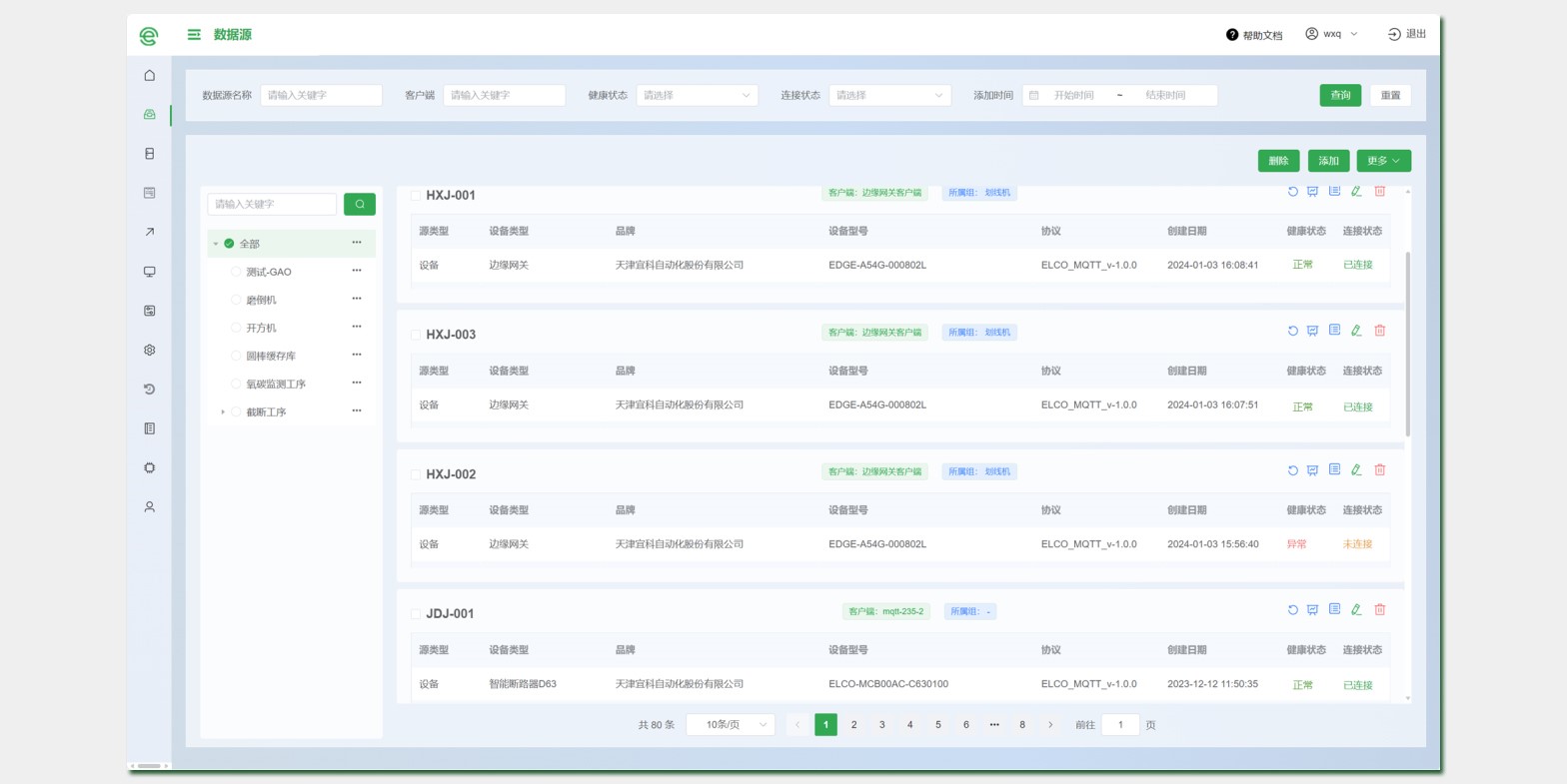Select the 圆棒缓存库 radio button
The width and height of the screenshot is (1567, 784).
236,356
